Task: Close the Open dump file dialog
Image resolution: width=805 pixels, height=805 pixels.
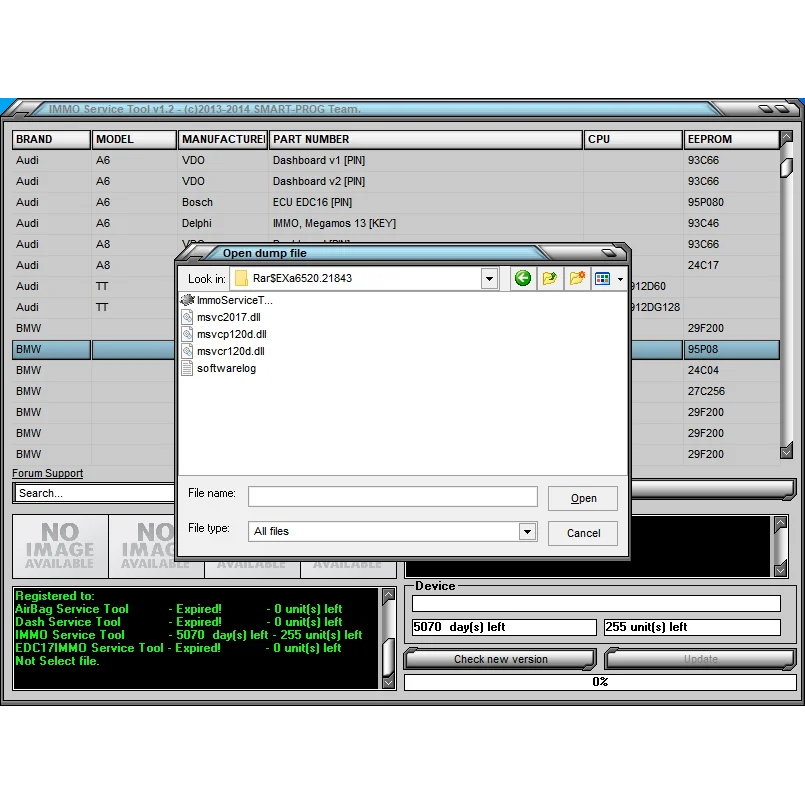Action: (608, 253)
